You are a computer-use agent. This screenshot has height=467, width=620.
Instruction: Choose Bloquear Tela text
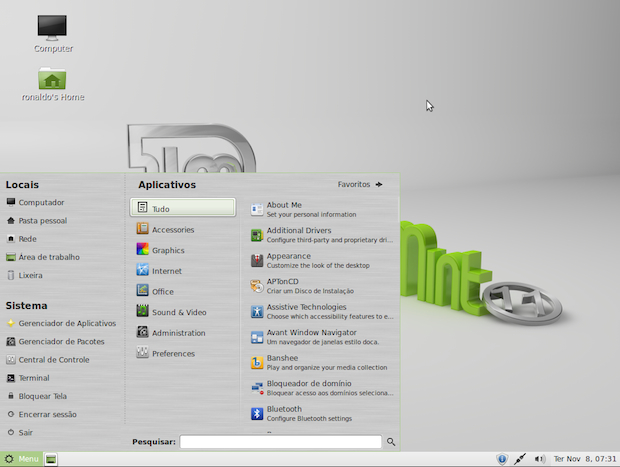pyautogui.click(x=43, y=396)
